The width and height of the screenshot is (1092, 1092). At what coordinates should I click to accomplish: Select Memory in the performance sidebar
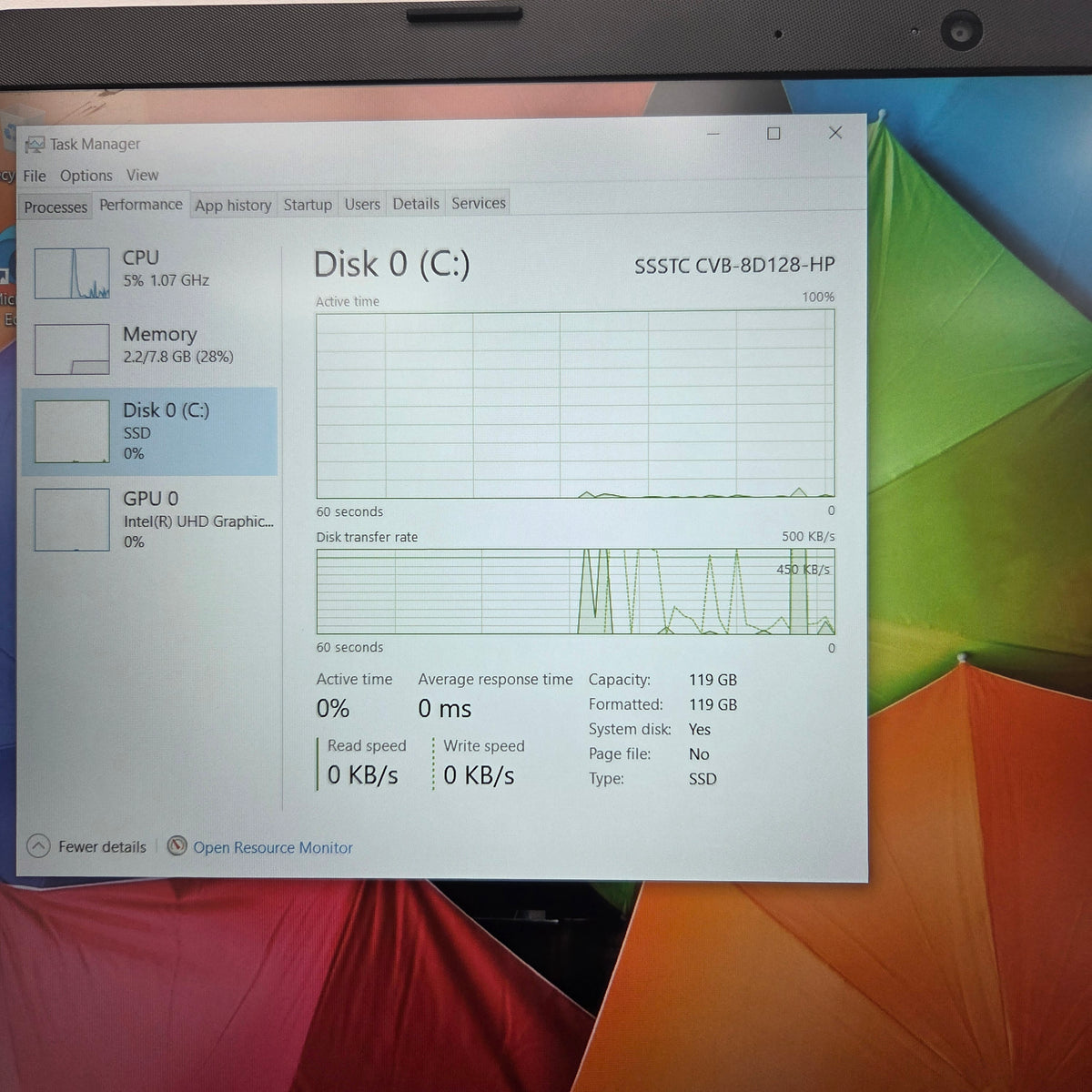149,348
